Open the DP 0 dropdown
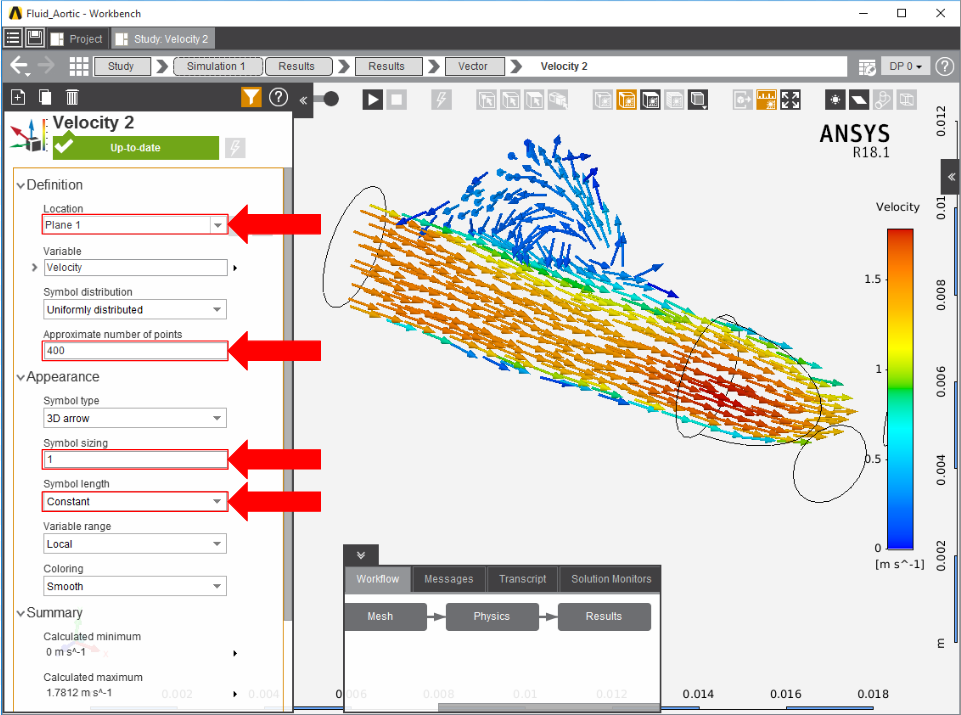Viewport: 961px width, 715px height. tap(905, 66)
